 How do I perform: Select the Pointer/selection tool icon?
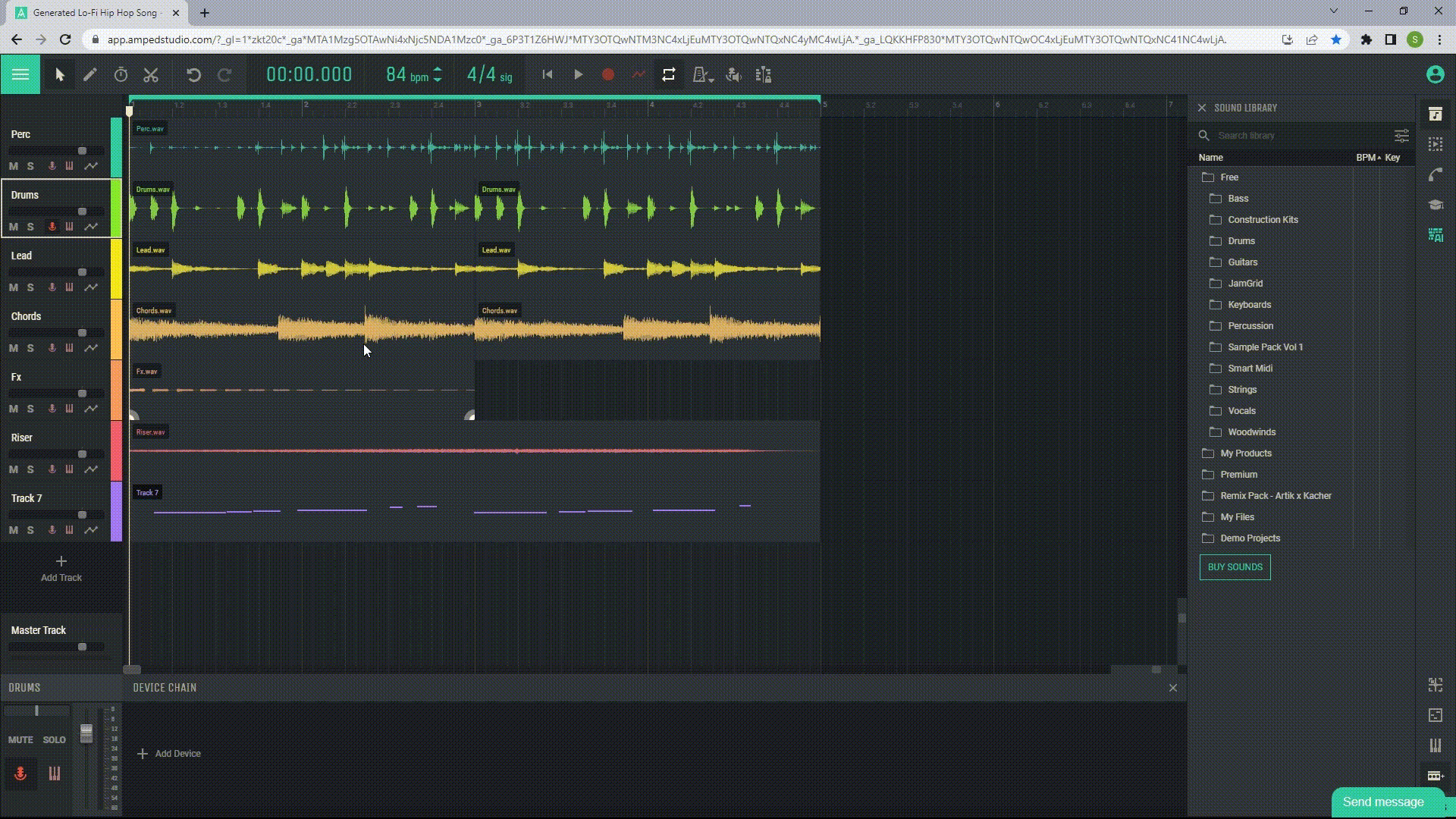click(60, 75)
